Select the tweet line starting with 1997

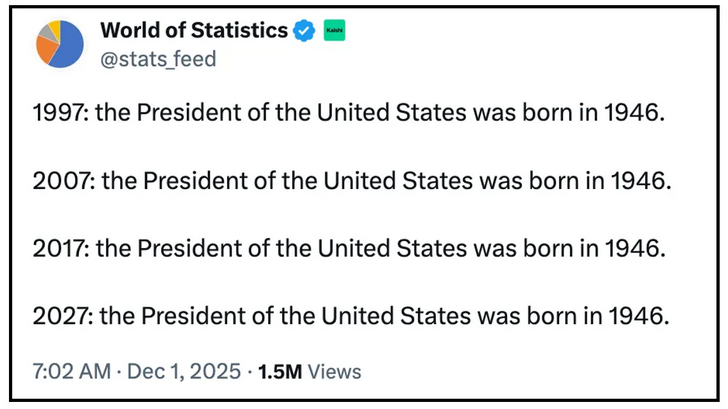tap(348, 114)
